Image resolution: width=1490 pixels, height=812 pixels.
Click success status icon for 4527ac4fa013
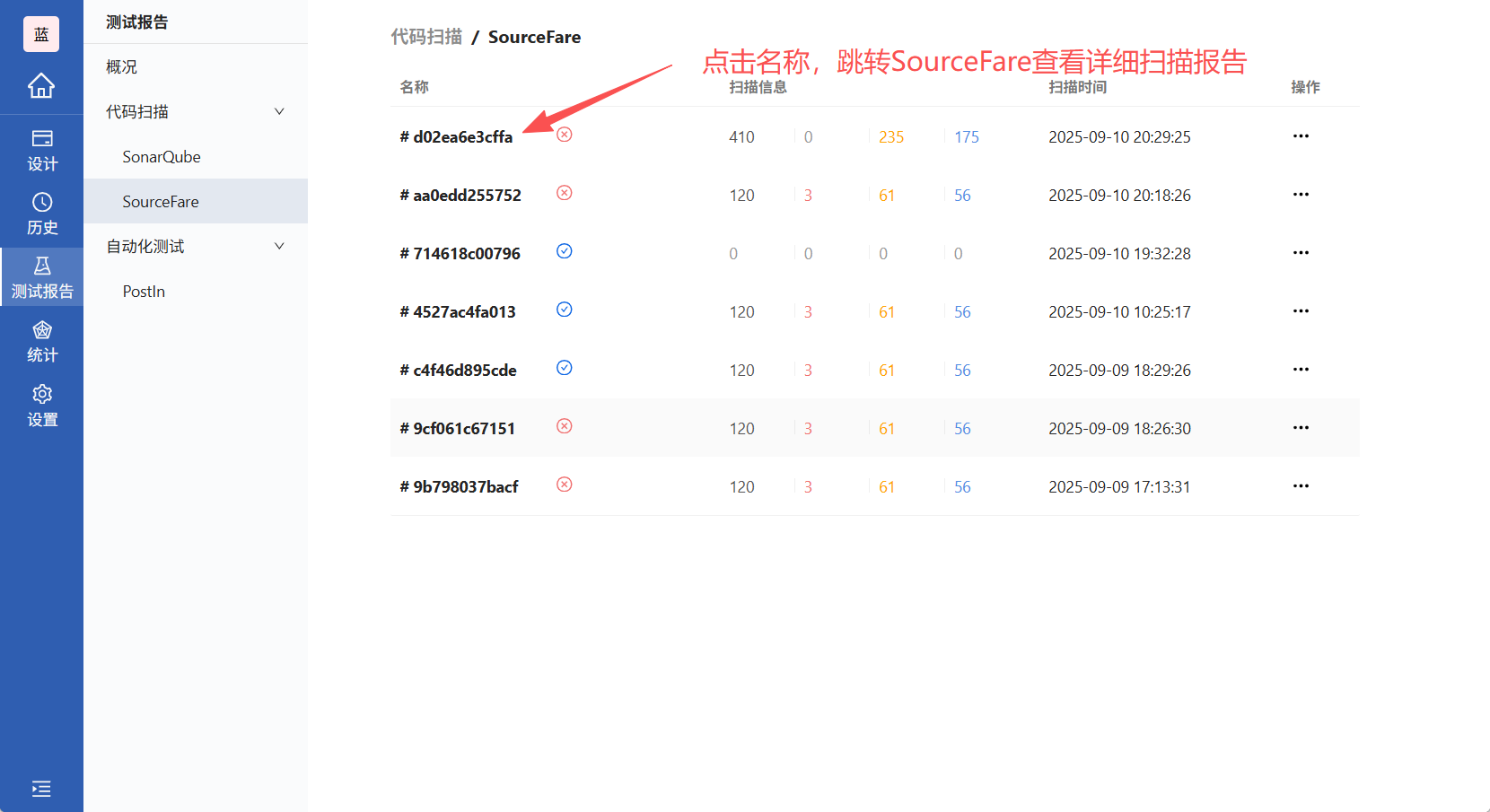565,310
